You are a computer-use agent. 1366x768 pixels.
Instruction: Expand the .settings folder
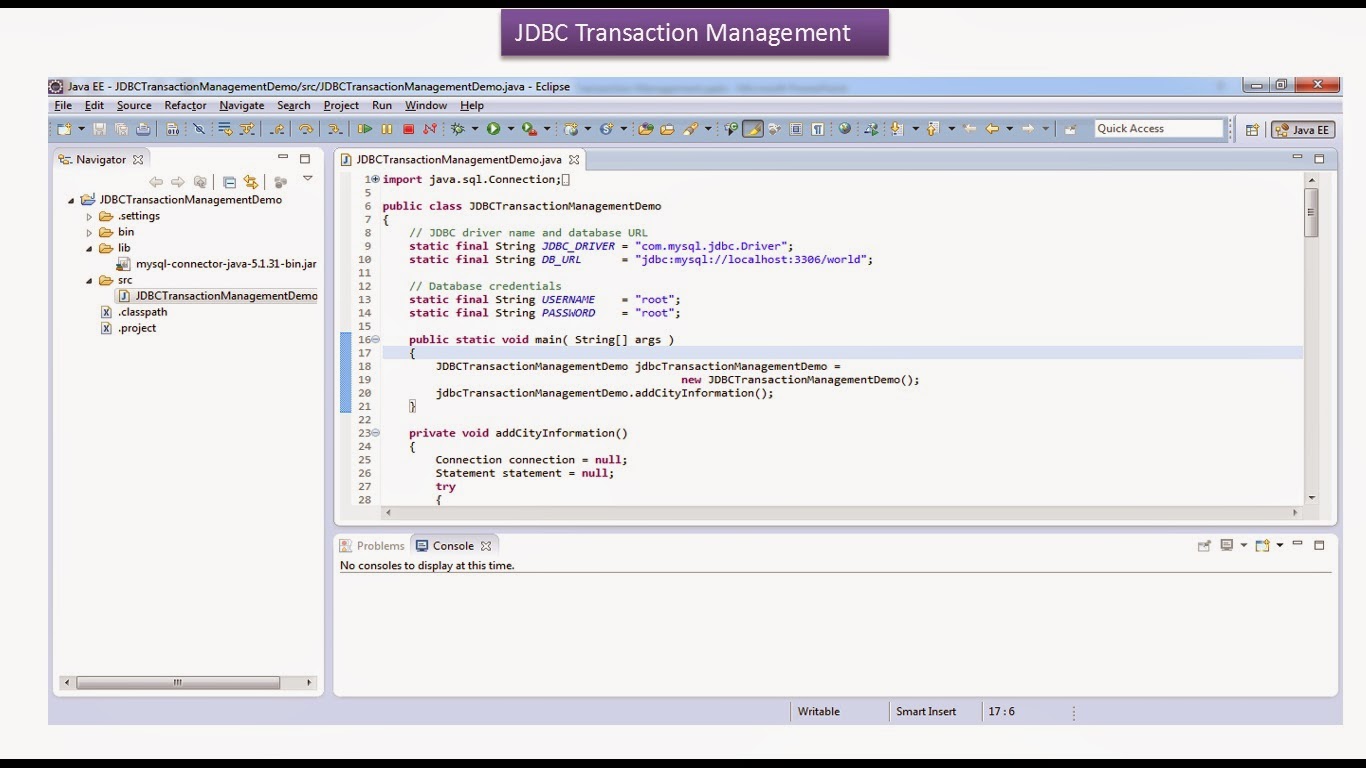coord(89,215)
